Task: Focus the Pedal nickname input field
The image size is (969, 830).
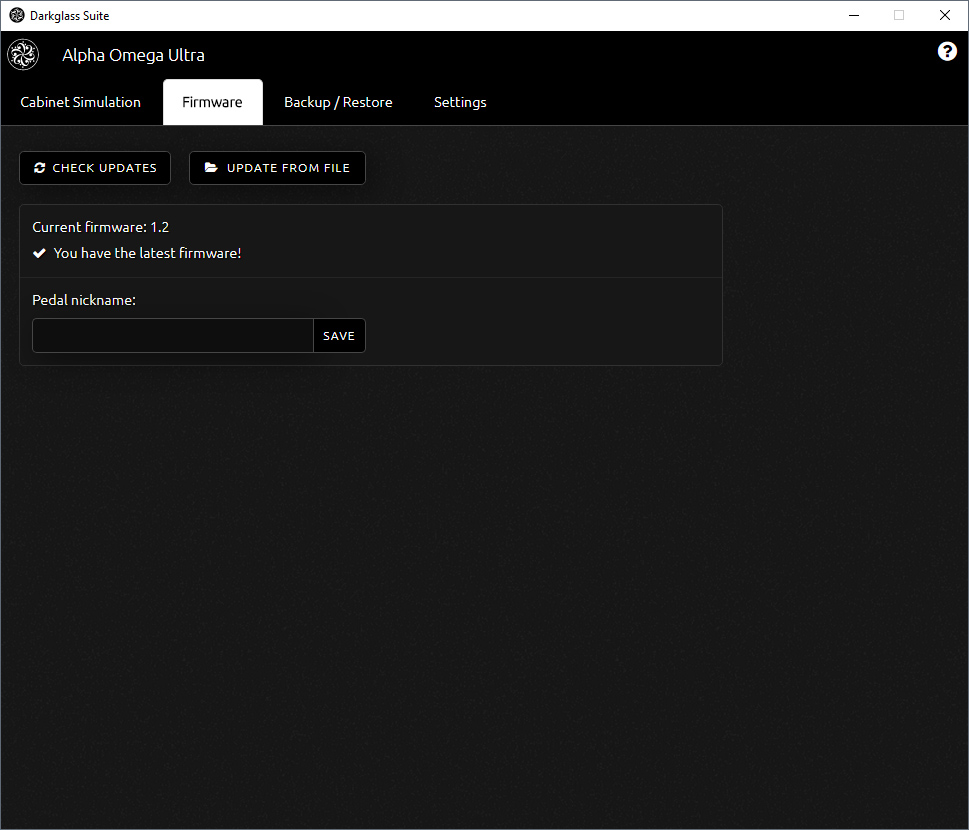Action: pyautogui.click(x=173, y=336)
